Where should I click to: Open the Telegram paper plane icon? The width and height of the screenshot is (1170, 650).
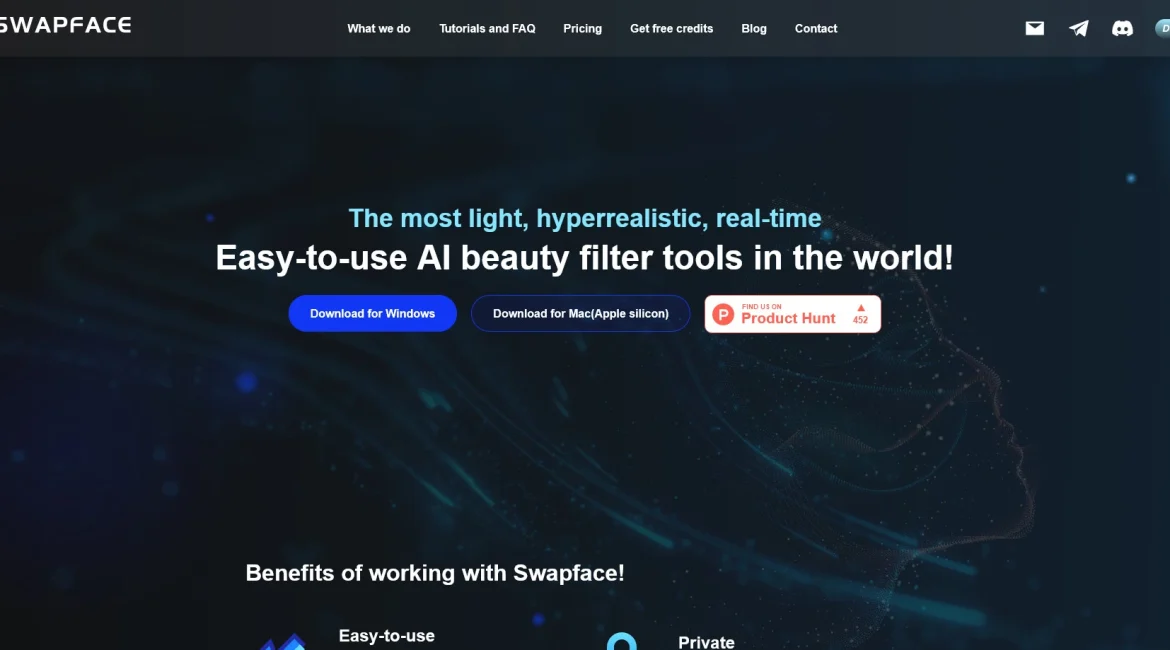(x=1078, y=28)
